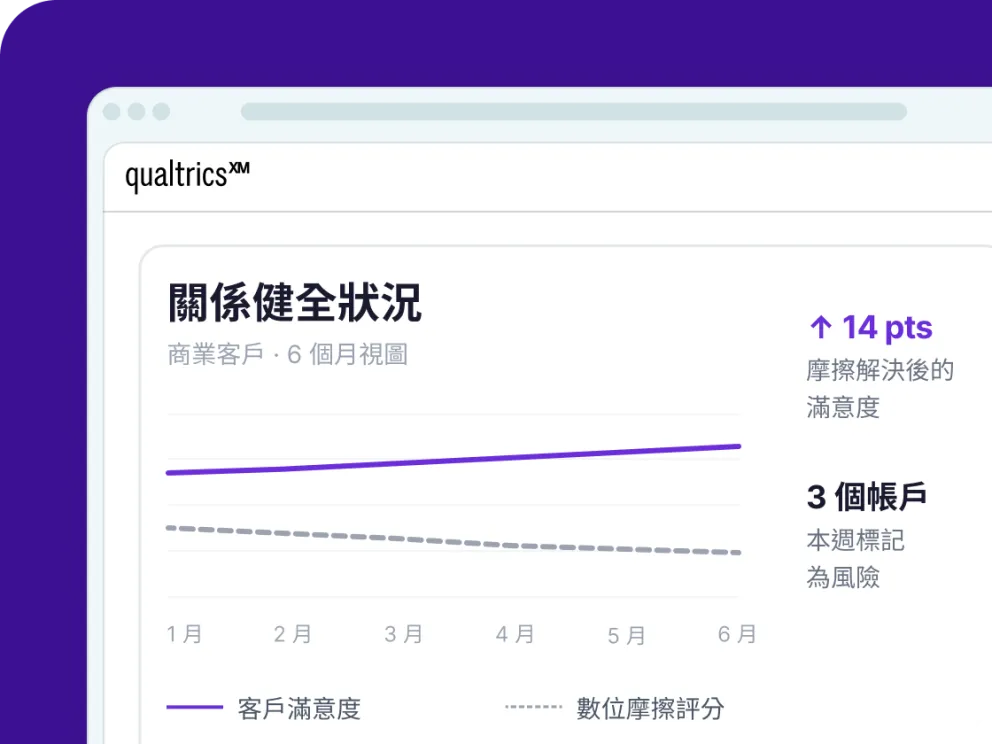This screenshot has height=744, width=992.
Task: Click the third browser window dot
Action: click(161, 111)
